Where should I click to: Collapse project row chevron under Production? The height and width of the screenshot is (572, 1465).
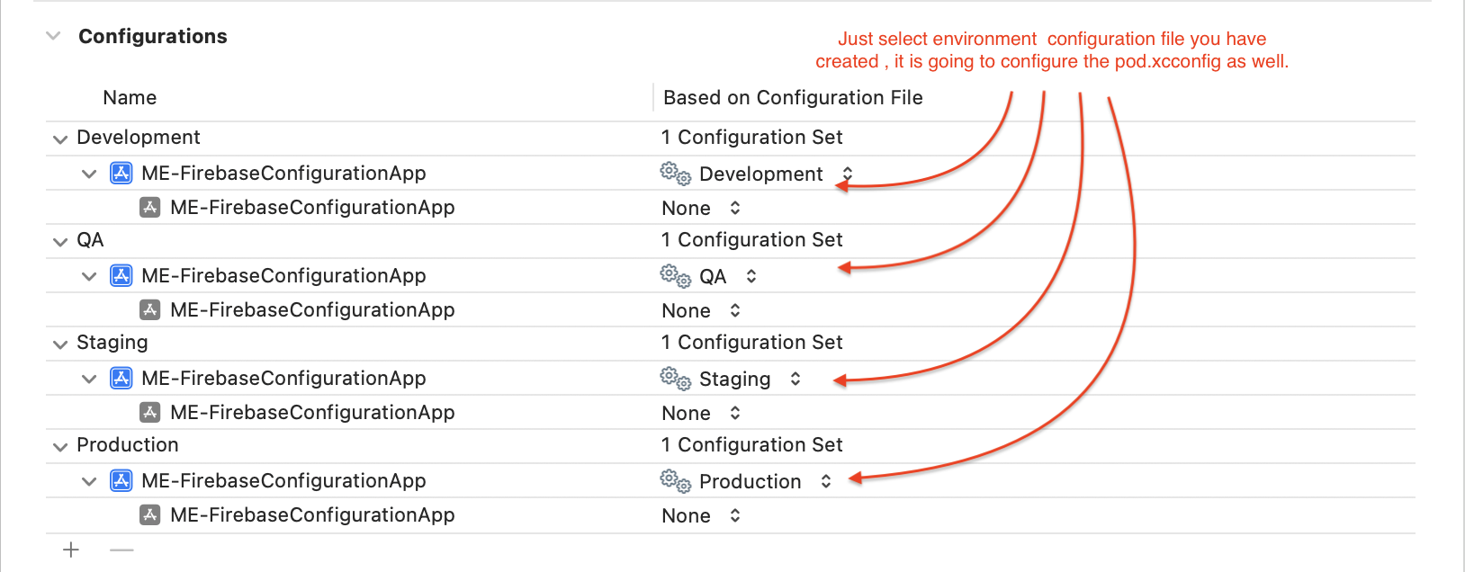coord(89,481)
